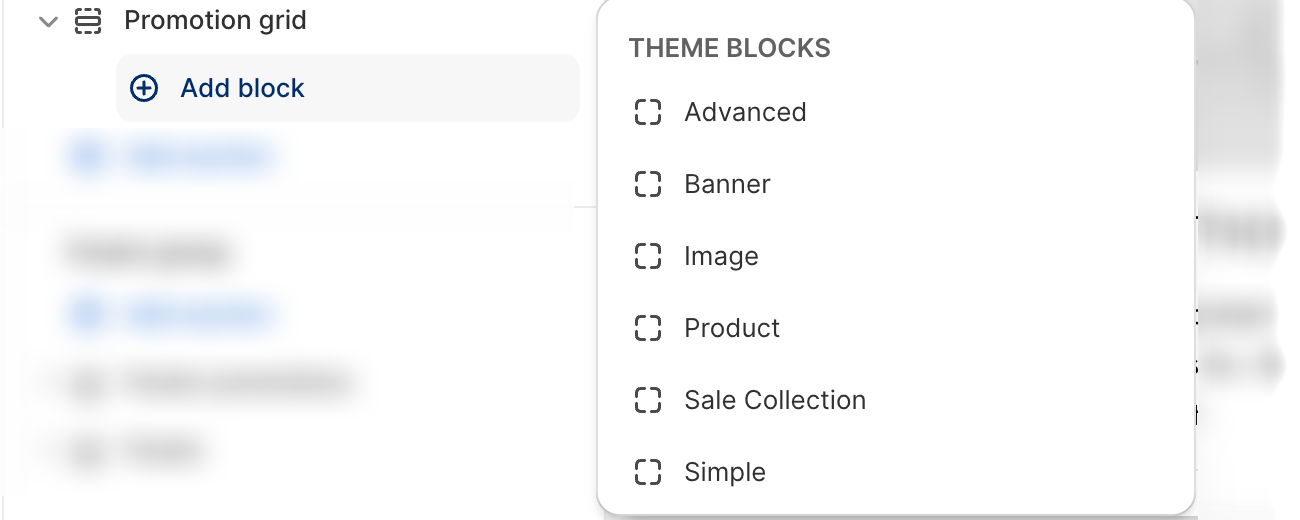Image resolution: width=1300 pixels, height=520 pixels.
Task: Collapse the Promotion grid section chevron
Action: coord(47,21)
